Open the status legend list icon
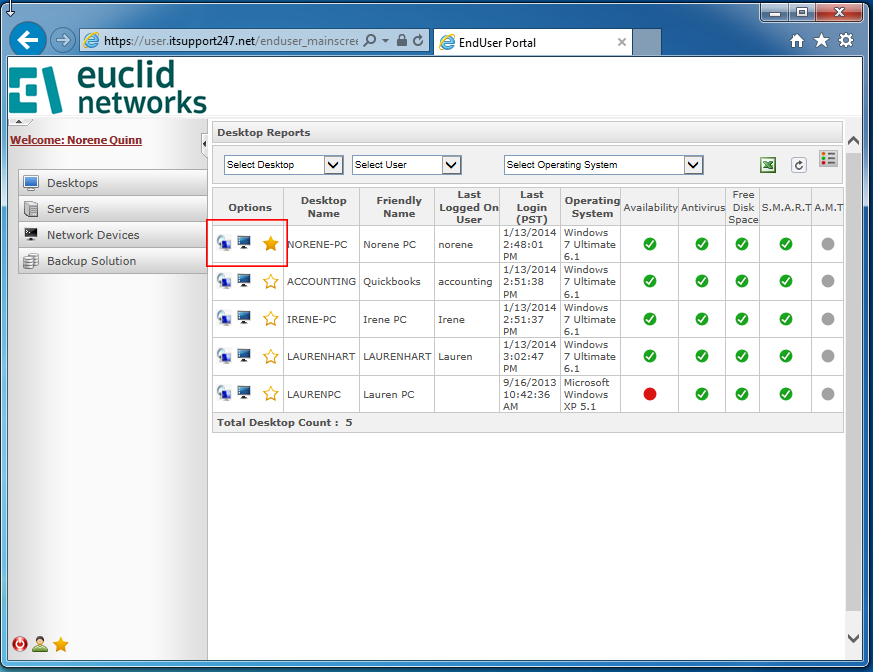 [828, 159]
